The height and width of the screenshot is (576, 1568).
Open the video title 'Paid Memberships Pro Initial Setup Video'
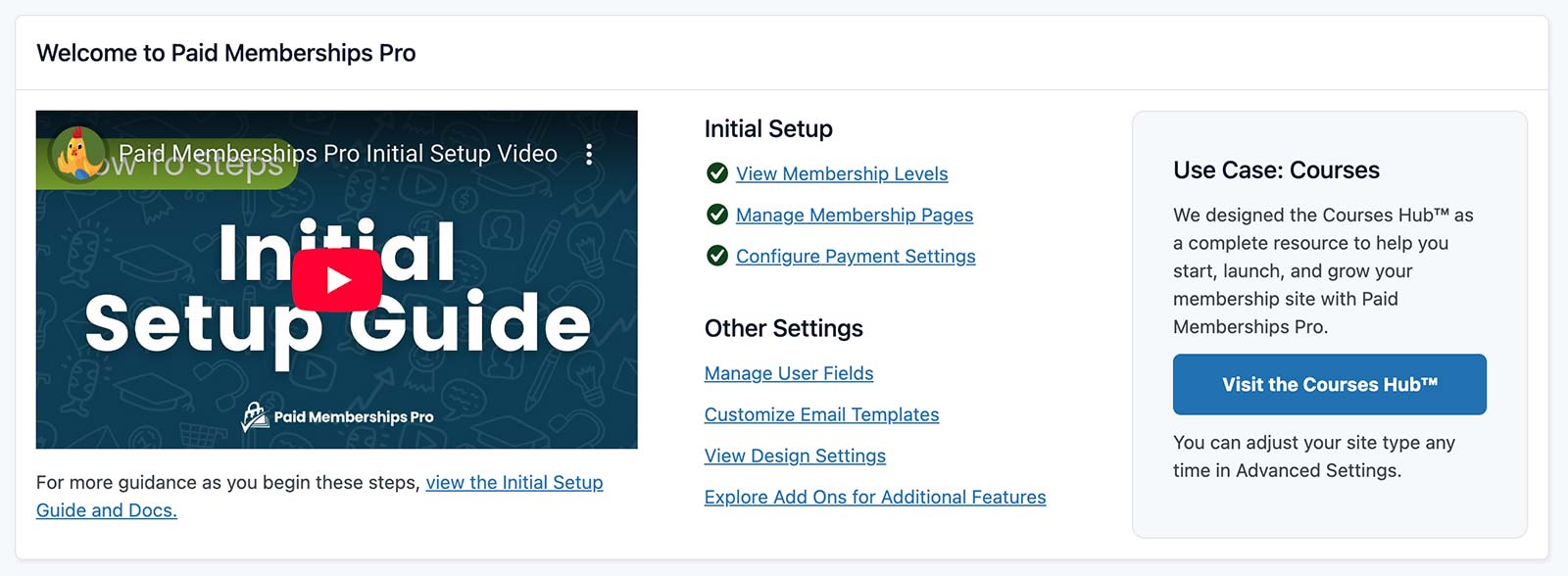tap(338, 154)
